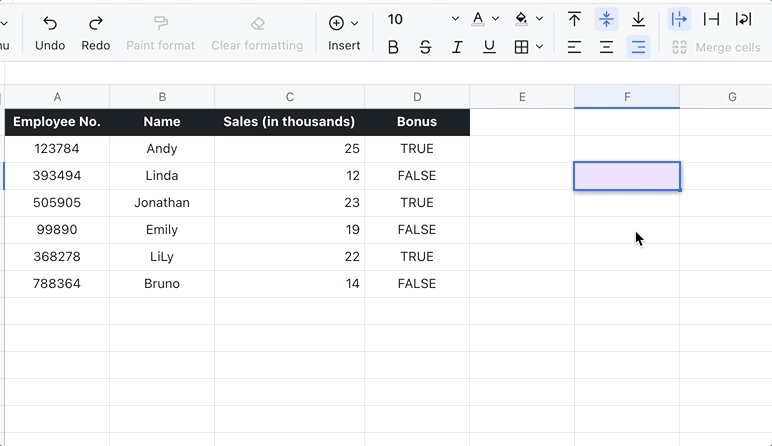Align cell content to top
The image size is (772, 446).
click(574, 19)
